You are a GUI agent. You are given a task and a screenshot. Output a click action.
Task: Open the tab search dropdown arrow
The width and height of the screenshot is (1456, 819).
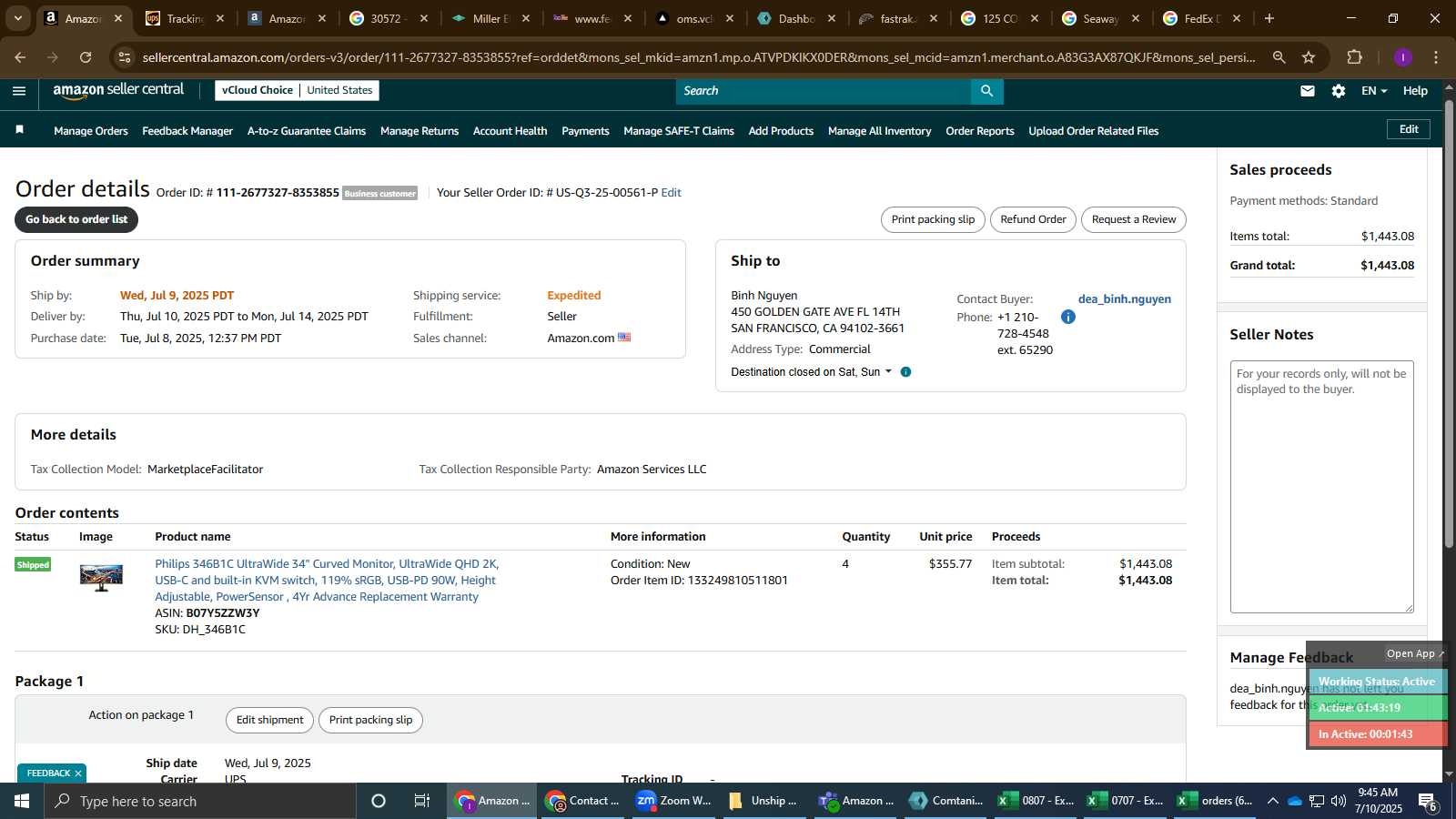[17, 18]
